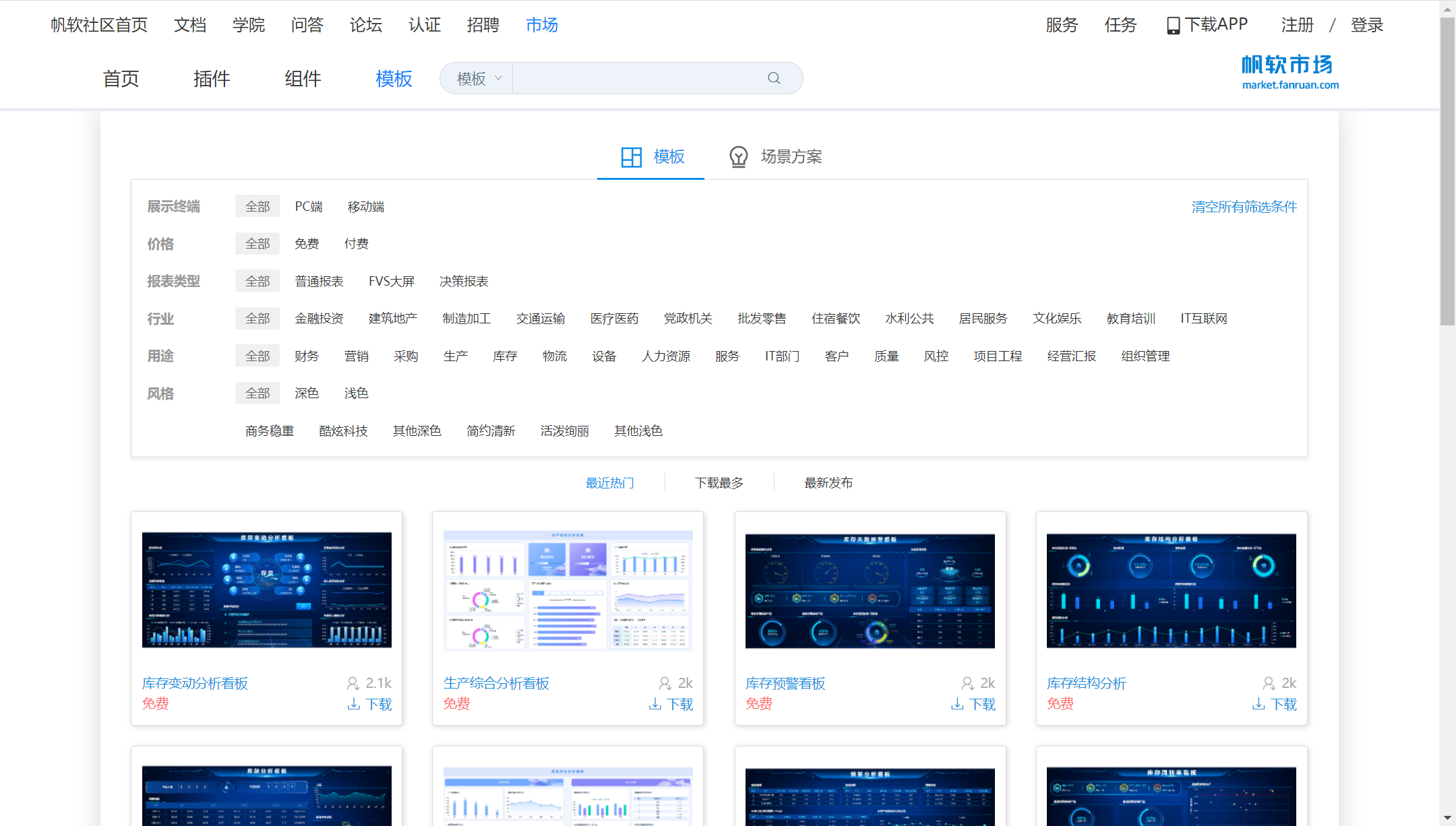Click download icon for 库存预警看板
The width and height of the screenshot is (1456, 826).
point(957,704)
